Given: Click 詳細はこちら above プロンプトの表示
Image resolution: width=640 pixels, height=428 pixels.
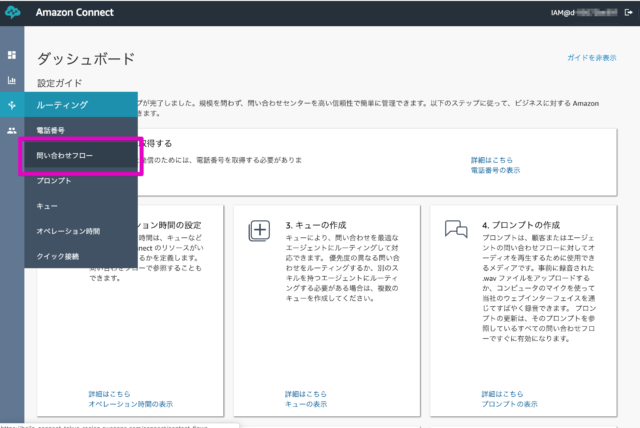Looking at the screenshot, I should coord(502,394).
